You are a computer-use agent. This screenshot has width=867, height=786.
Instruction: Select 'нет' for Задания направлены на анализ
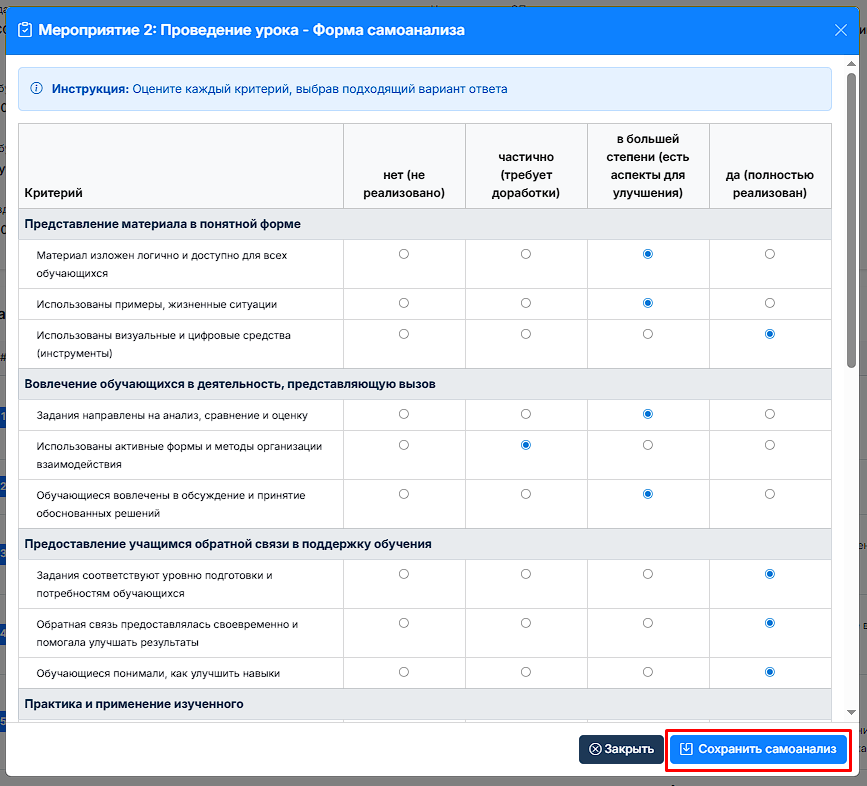coord(404,414)
